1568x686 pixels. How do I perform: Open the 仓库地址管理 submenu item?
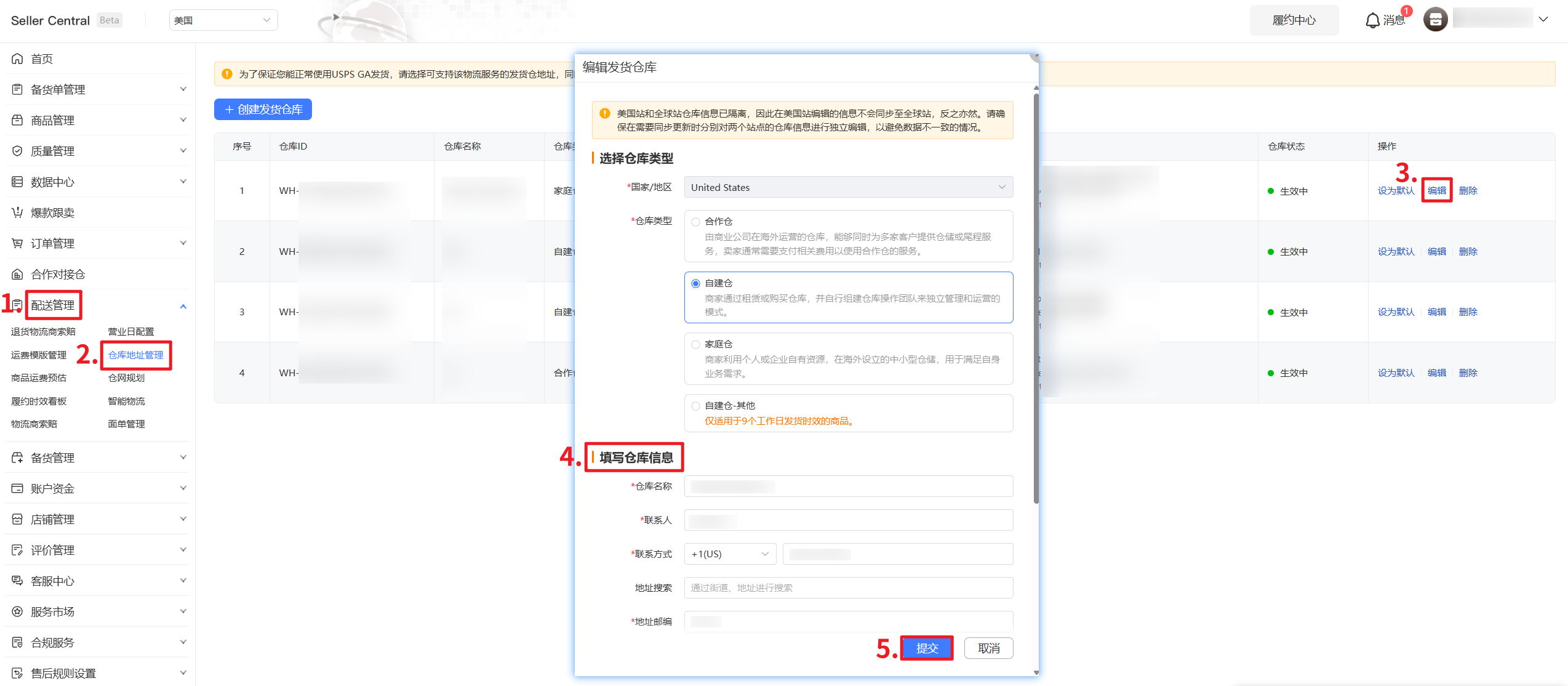point(136,355)
